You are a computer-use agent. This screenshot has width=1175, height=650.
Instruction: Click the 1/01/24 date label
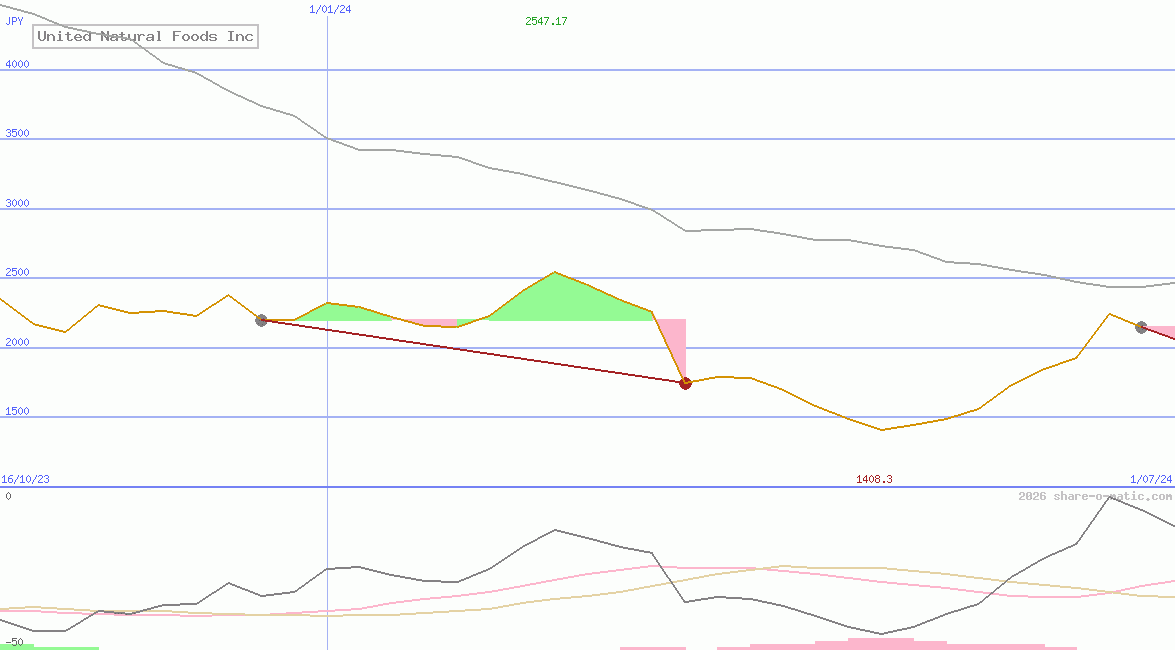click(x=330, y=9)
